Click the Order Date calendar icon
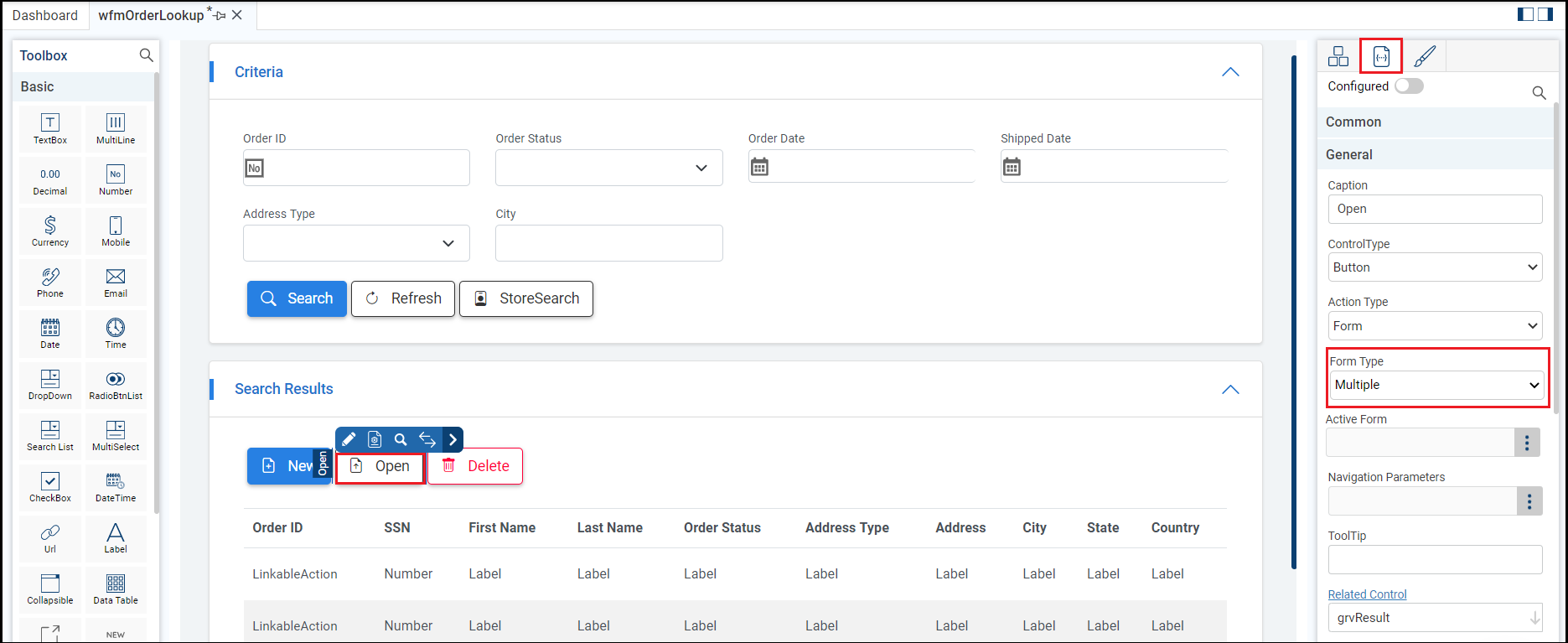 click(759, 167)
